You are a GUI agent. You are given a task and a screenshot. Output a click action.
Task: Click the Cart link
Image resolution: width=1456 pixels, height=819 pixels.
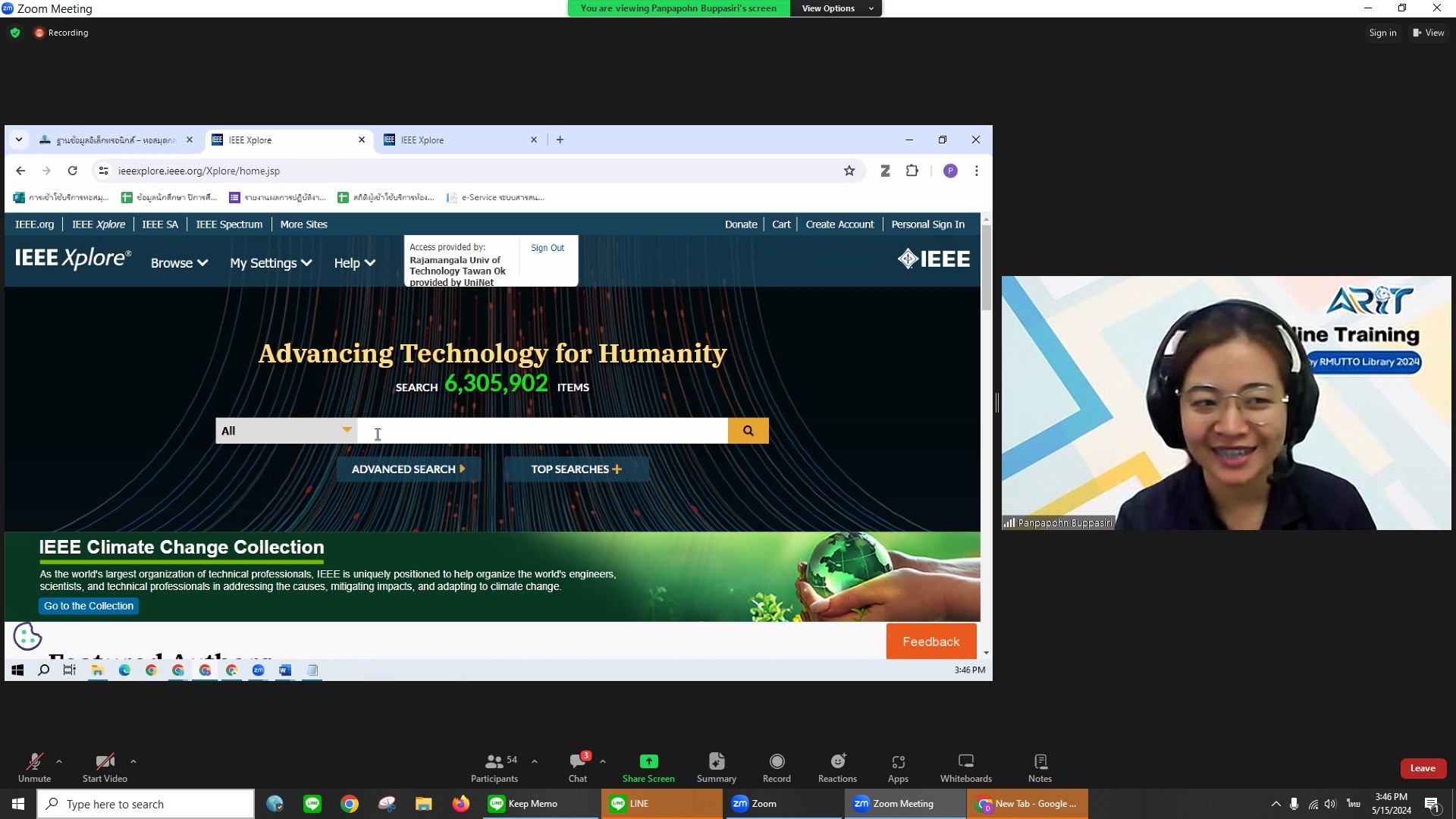(x=781, y=224)
